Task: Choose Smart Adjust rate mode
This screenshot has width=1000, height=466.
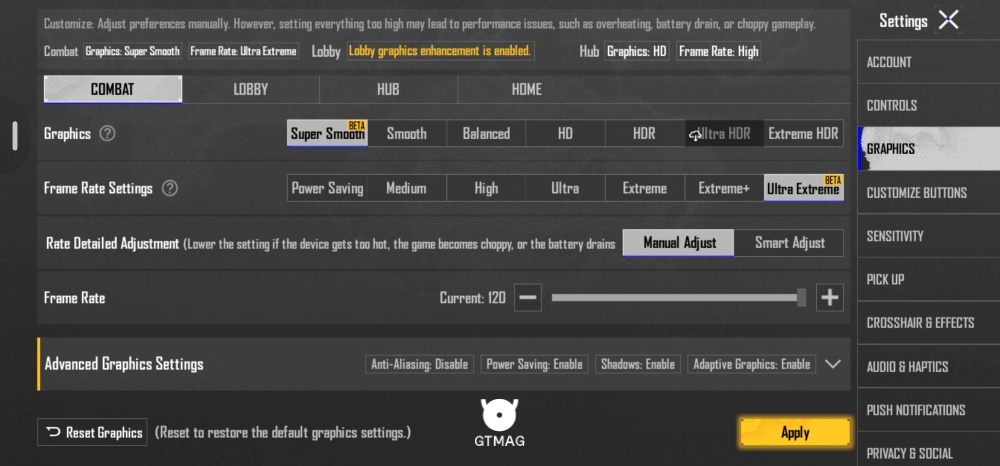Action: coord(790,243)
